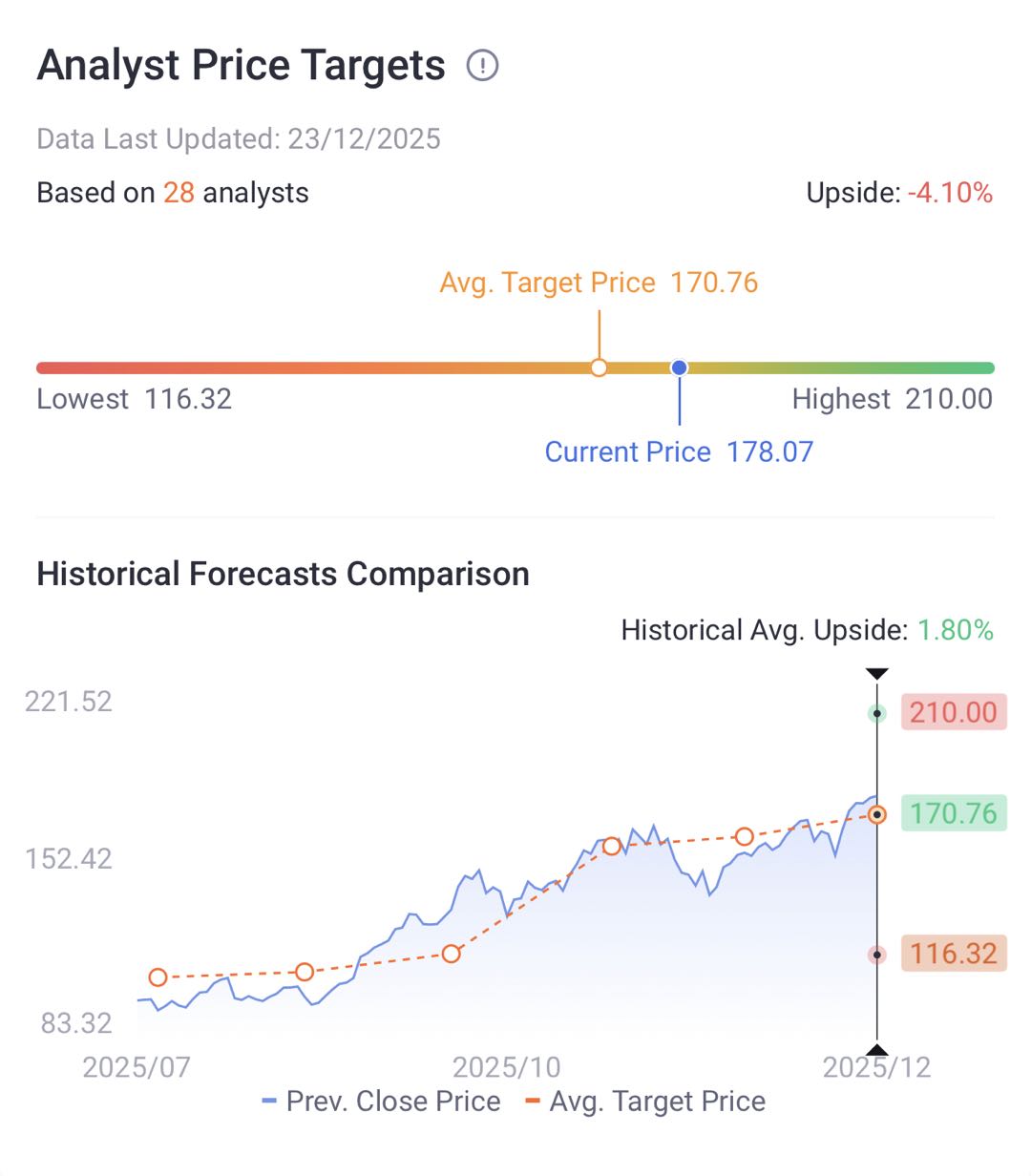1031x1176 pixels.
Task: Open the 28 analysts count link
Action: (x=179, y=193)
